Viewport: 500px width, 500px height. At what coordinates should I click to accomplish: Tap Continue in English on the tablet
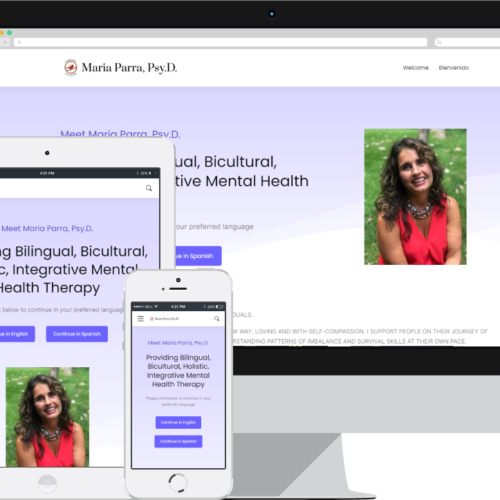[17, 334]
